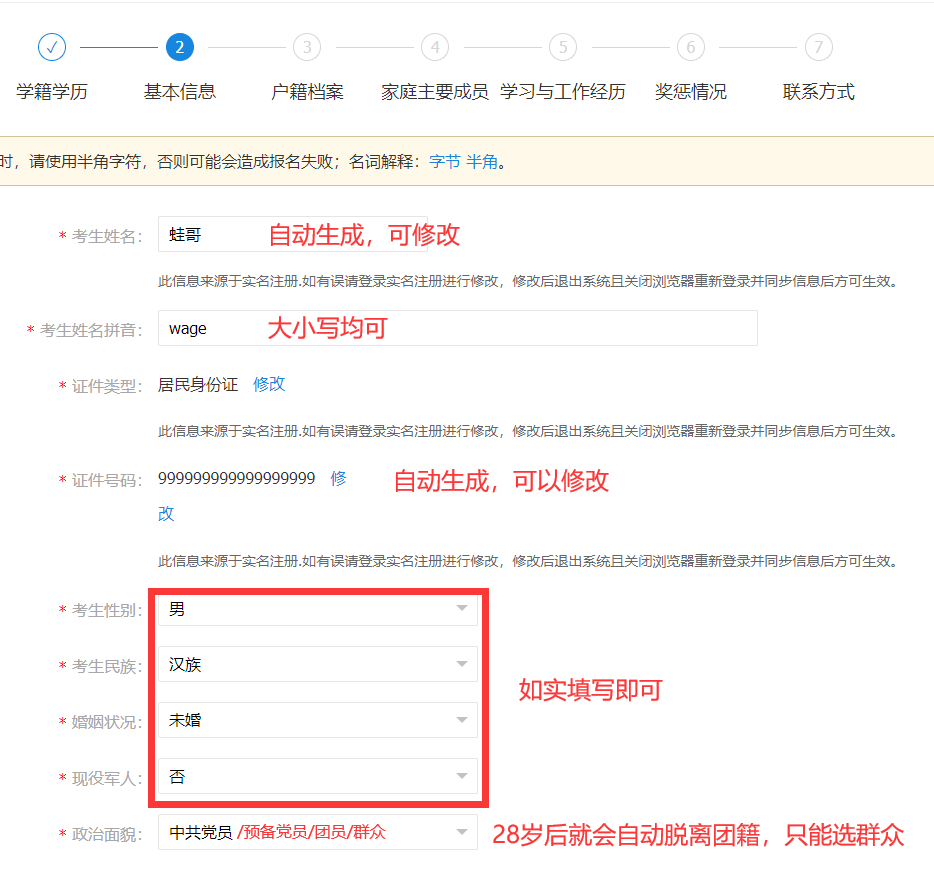Switch to the 联系方式 tab label
The width and height of the screenshot is (934, 873).
817,91
